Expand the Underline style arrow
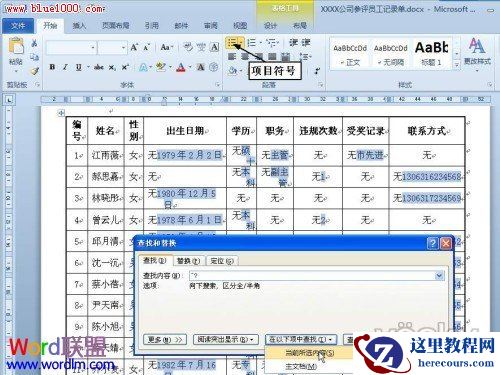The height and width of the screenshot is (375, 500). 88,68
